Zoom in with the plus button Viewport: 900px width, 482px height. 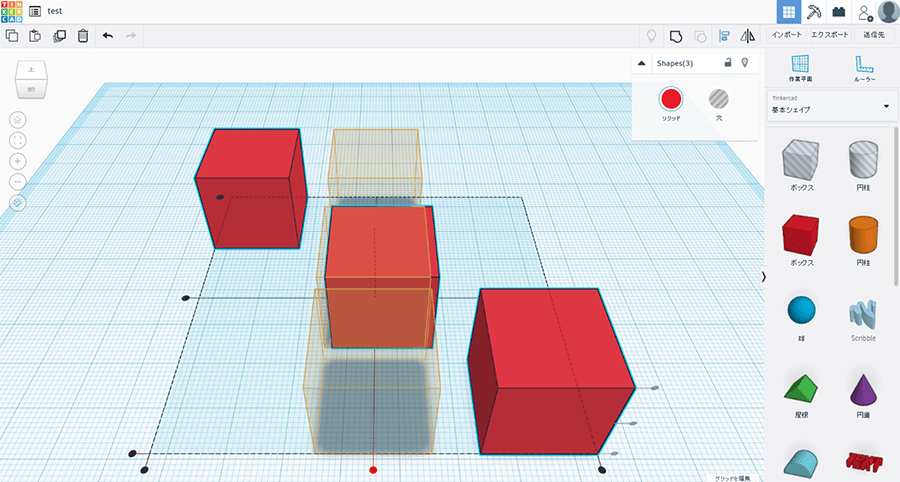click(18, 161)
